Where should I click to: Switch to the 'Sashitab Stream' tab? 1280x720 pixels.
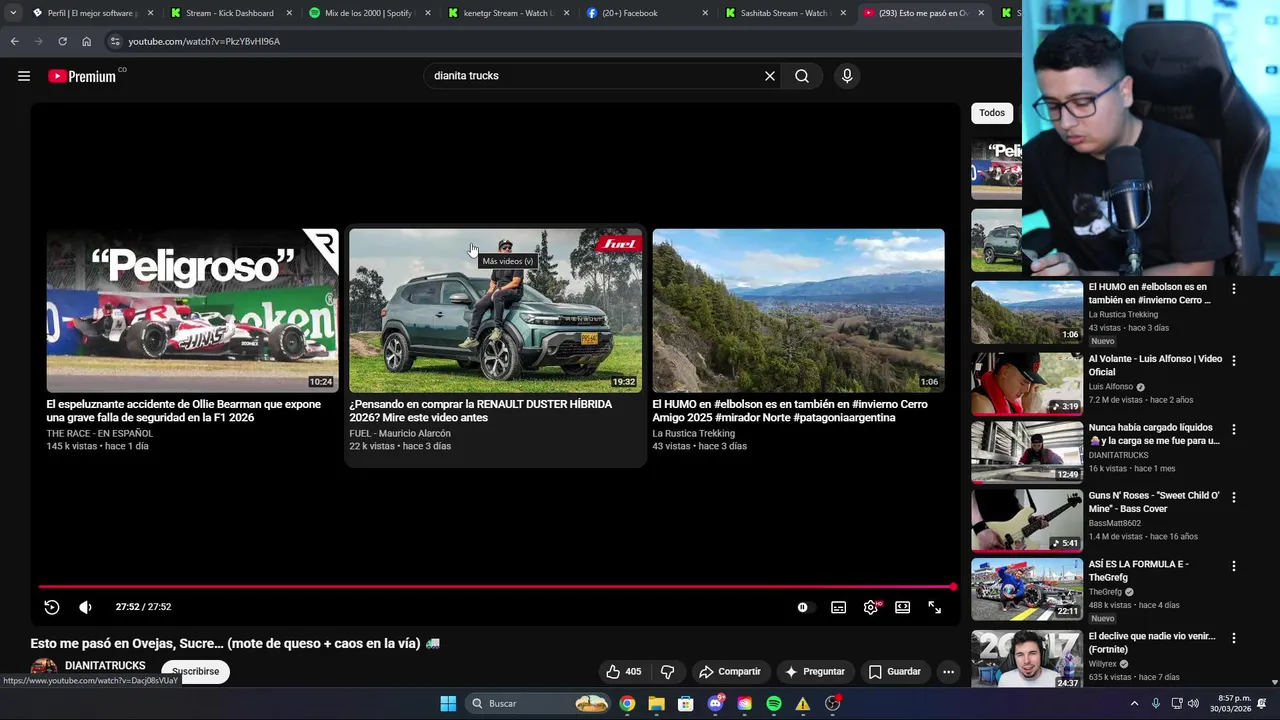784,13
